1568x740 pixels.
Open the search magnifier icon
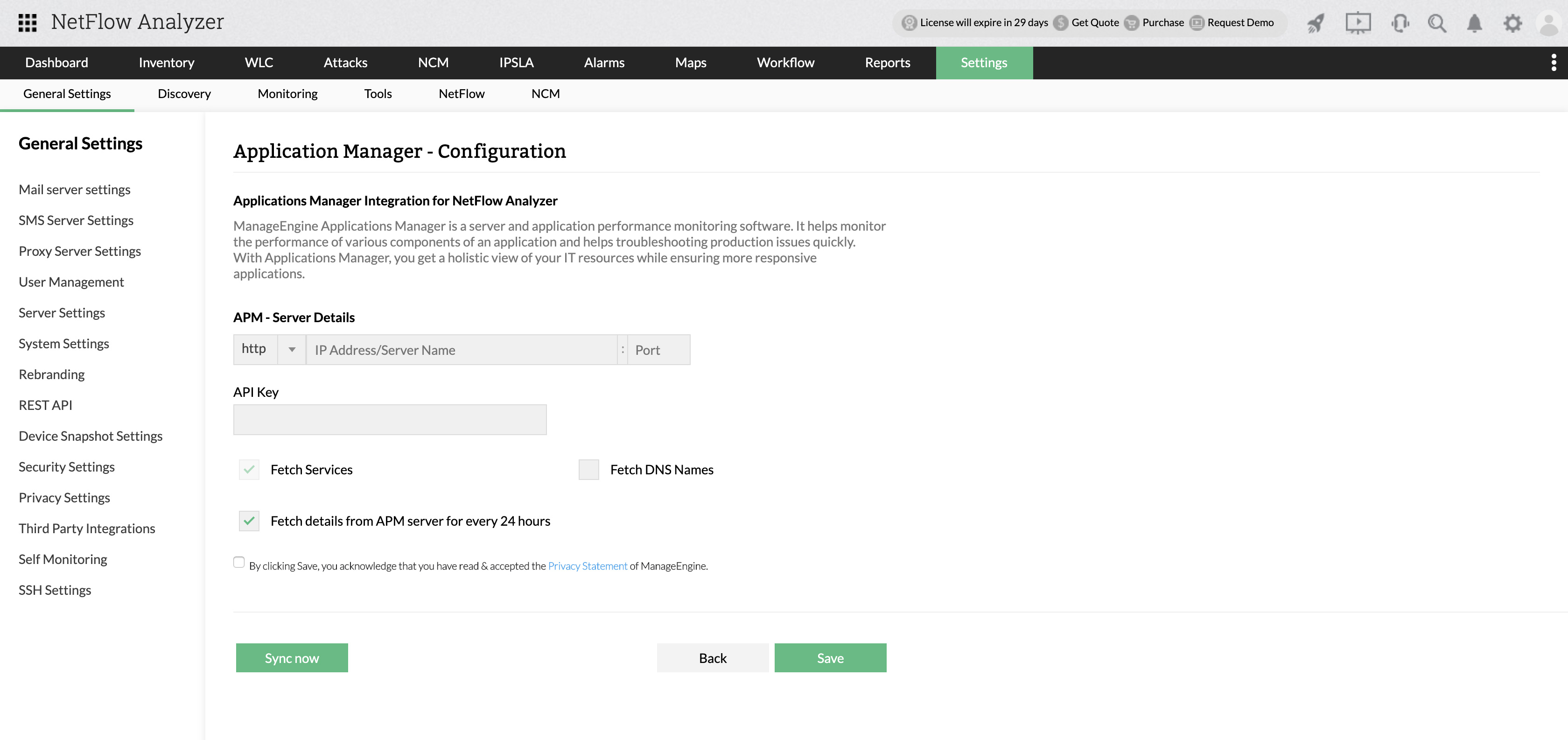coord(1437,23)
